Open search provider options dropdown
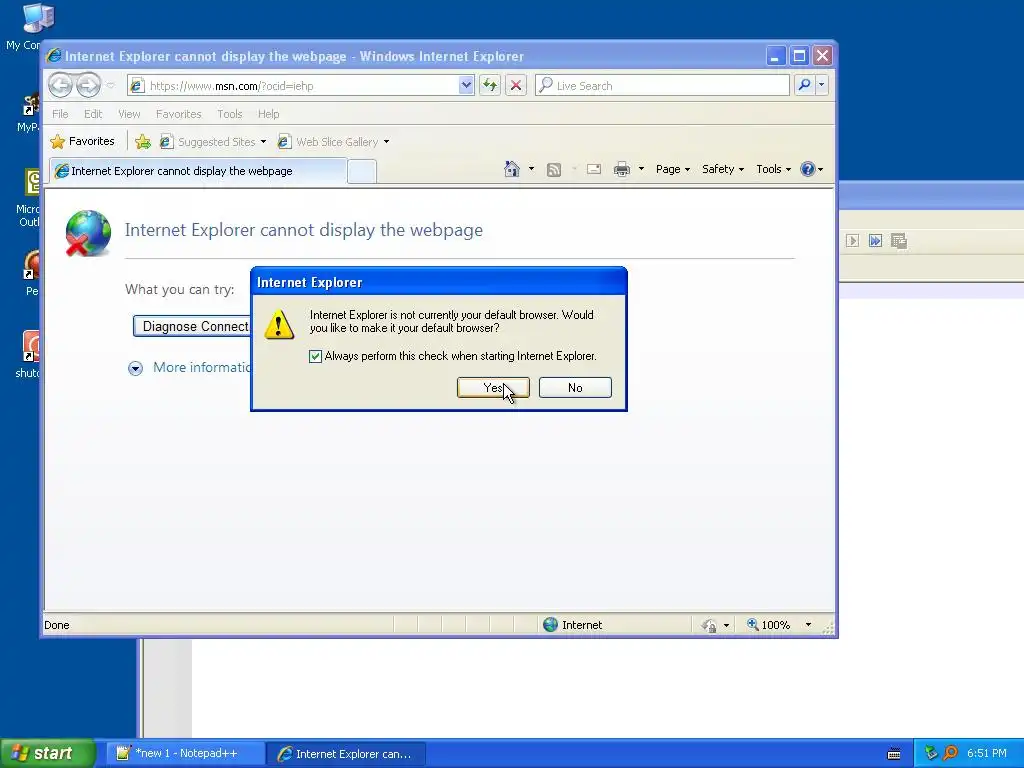1024x768 pixels. tap(822, 85)
